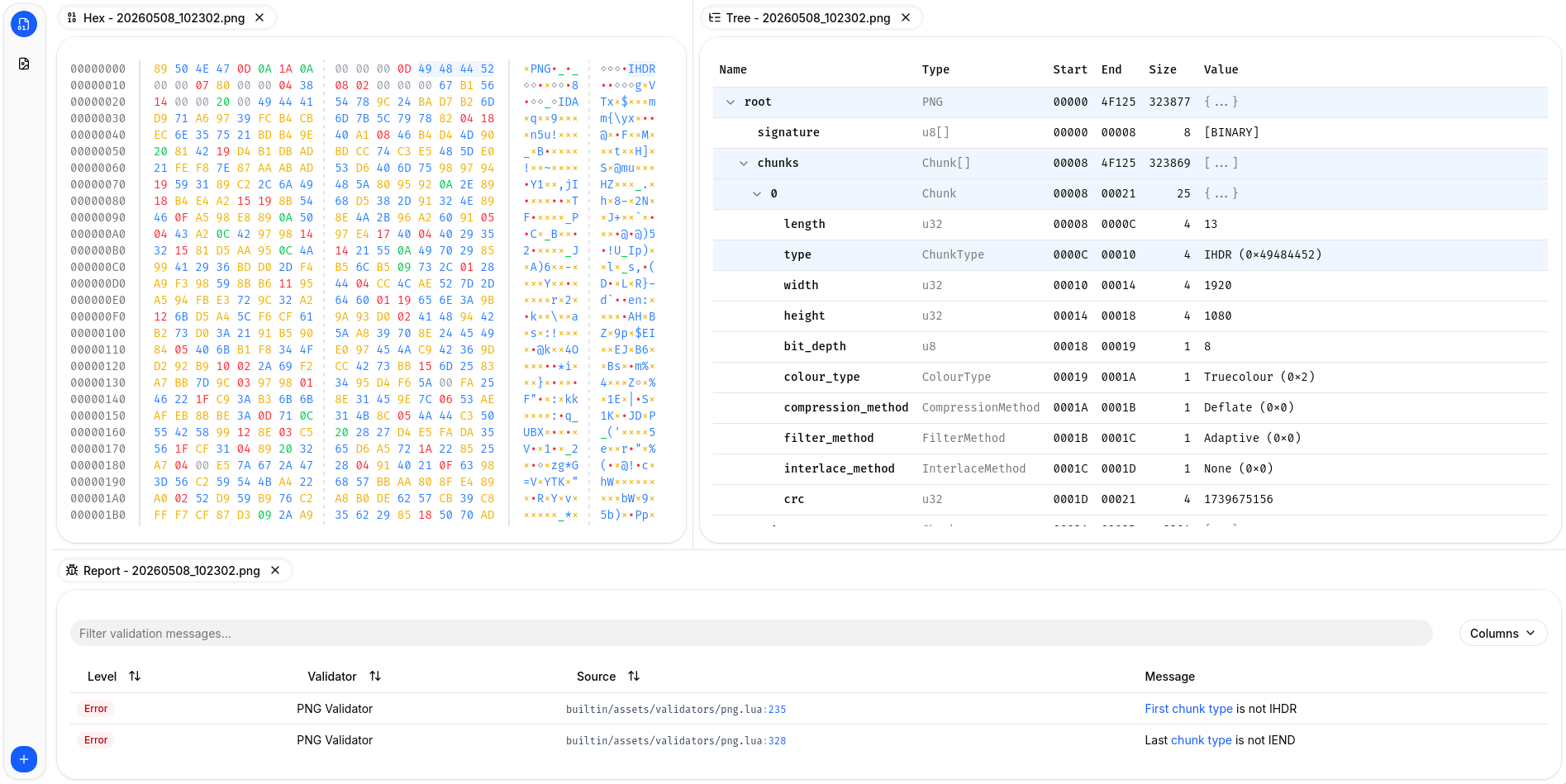Select the bit_depth field row
This screenshot has width=1566, height=784.
[x=1130, y=346]
